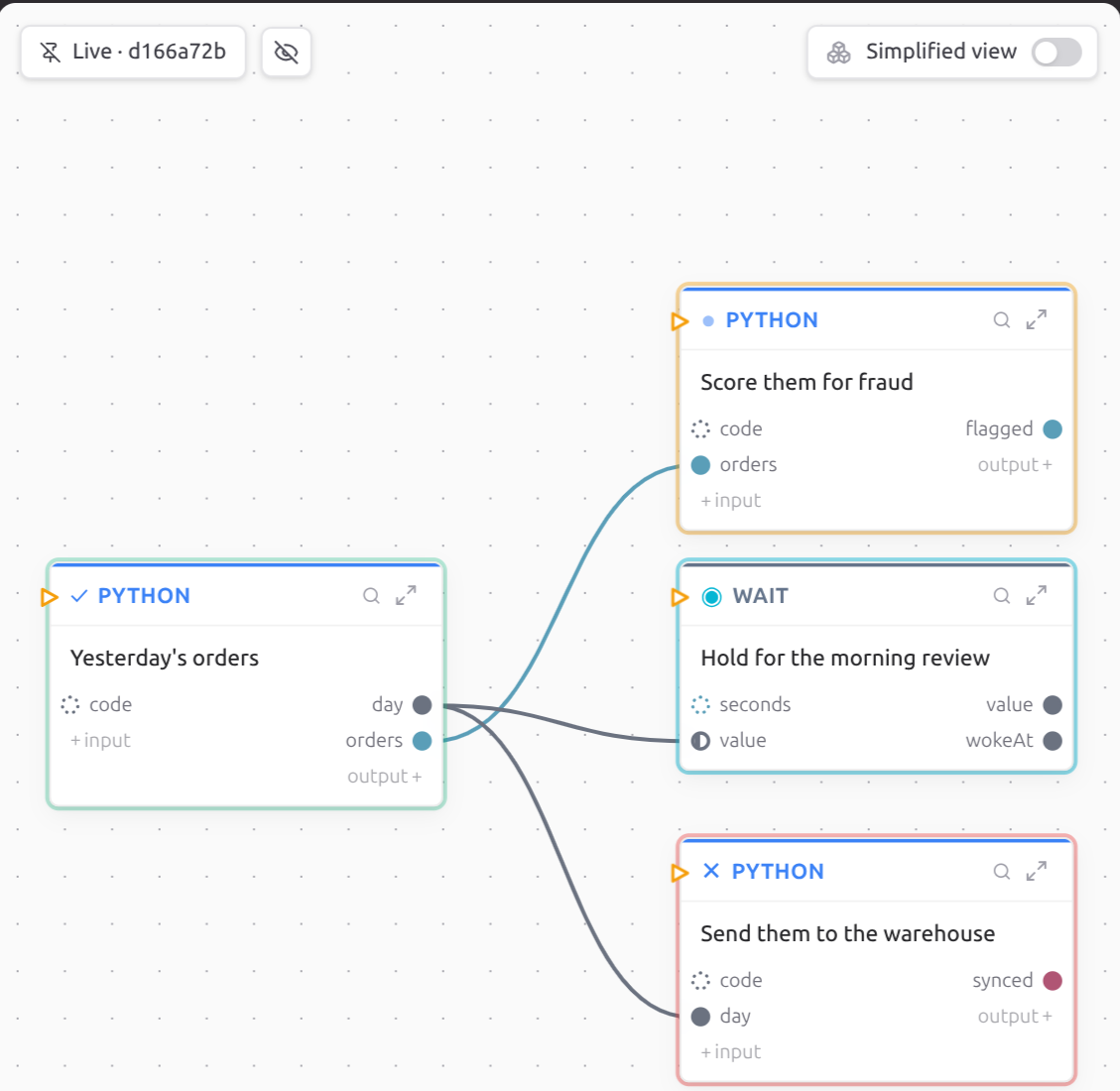This screenshot has height=1091, width=1120.
Task: Add input to Send them to warehouse node
Action: click(731, 1051)
